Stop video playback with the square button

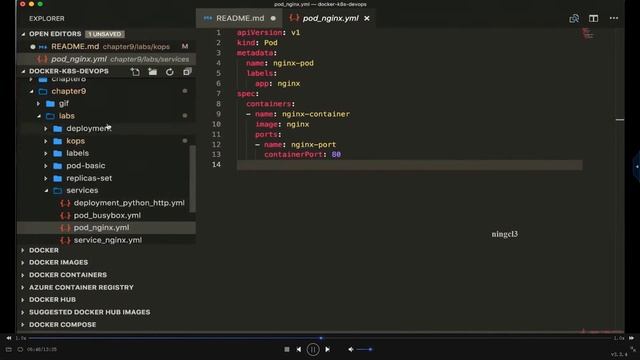[x=287, y=349]
